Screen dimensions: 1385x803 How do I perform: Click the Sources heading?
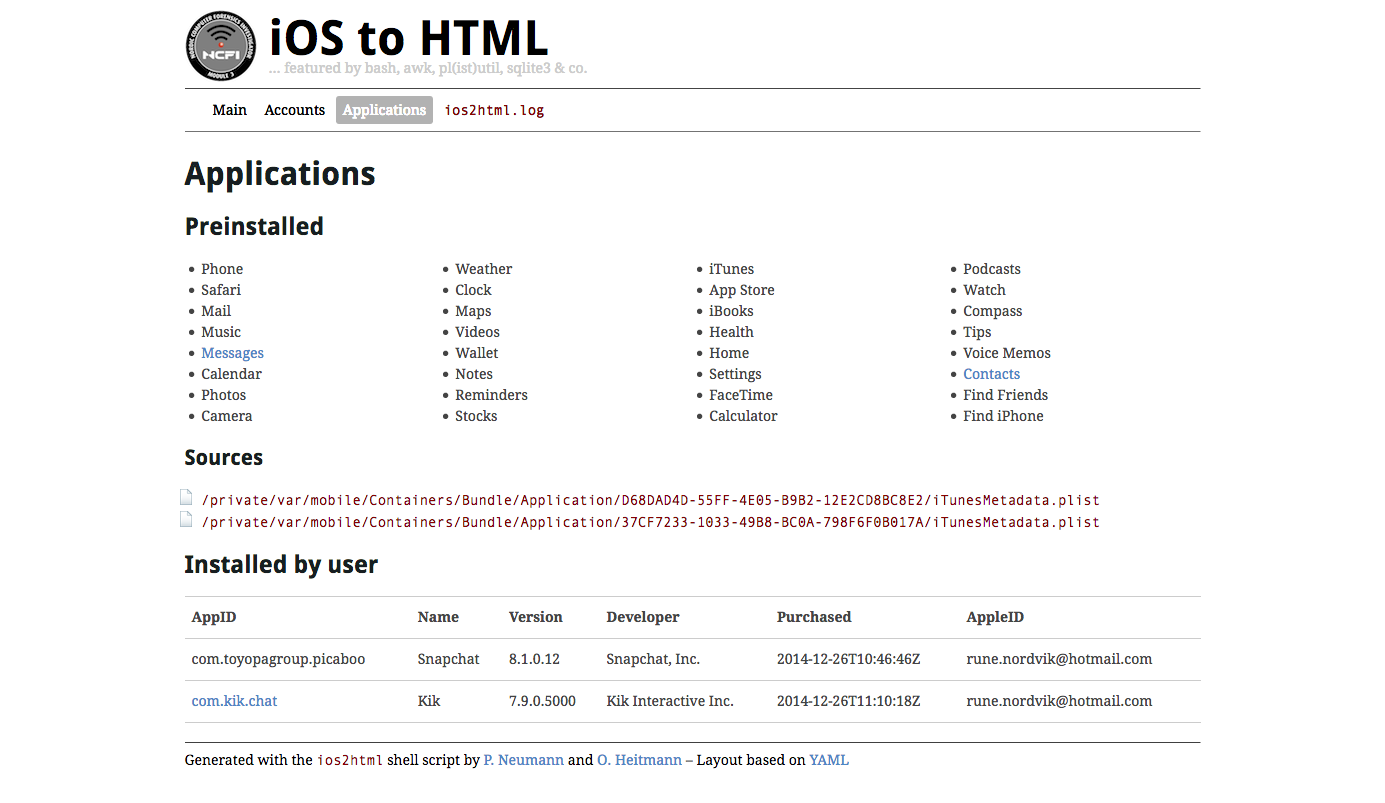(224, 458)
